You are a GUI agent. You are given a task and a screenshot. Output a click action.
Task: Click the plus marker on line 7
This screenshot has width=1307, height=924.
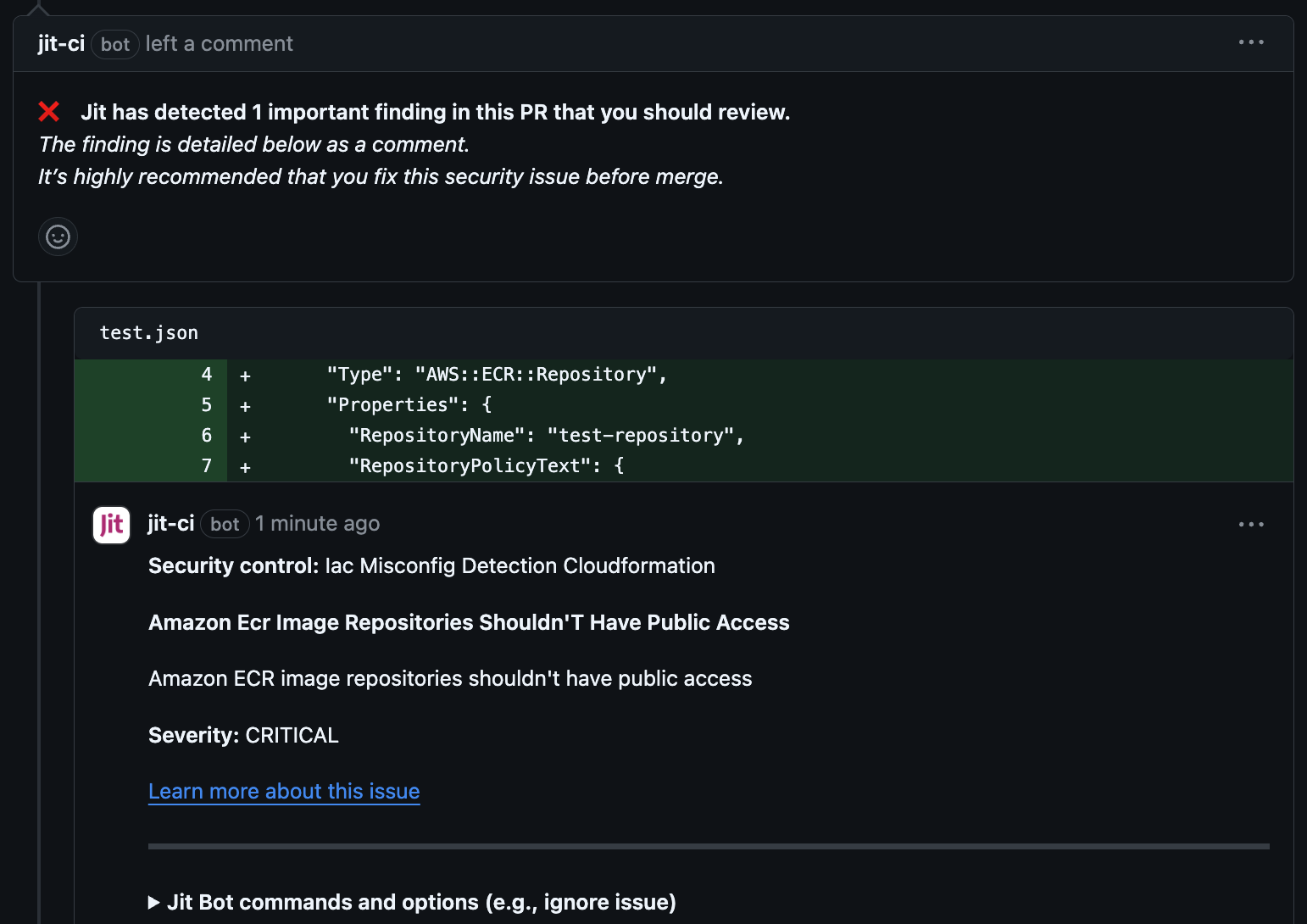(245, 467)
